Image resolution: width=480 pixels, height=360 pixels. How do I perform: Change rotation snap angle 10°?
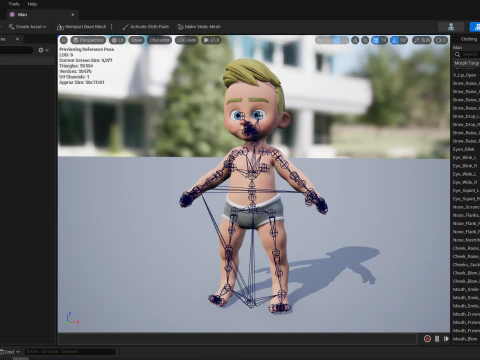click(403, 40)
